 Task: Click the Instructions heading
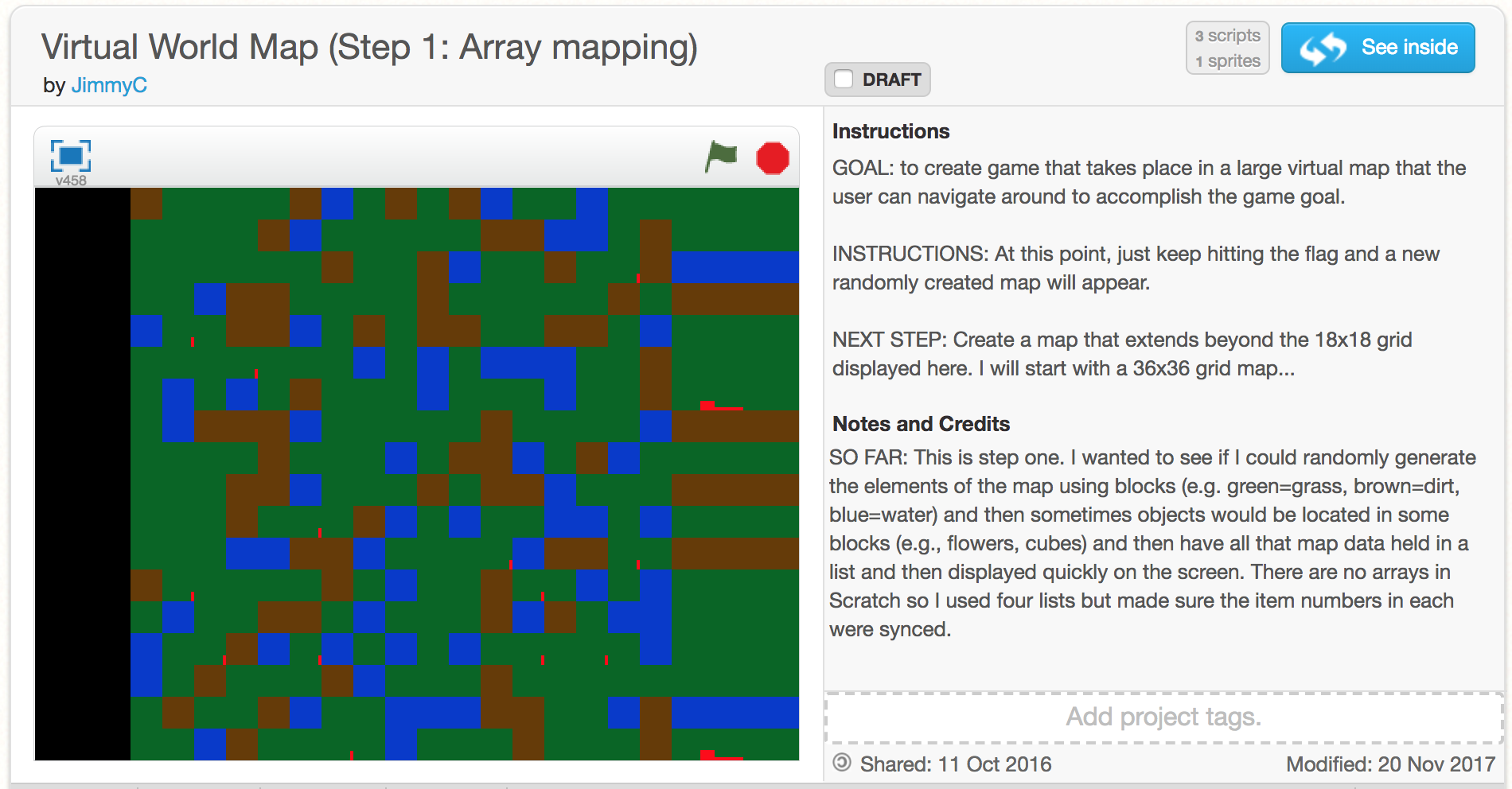890,131
